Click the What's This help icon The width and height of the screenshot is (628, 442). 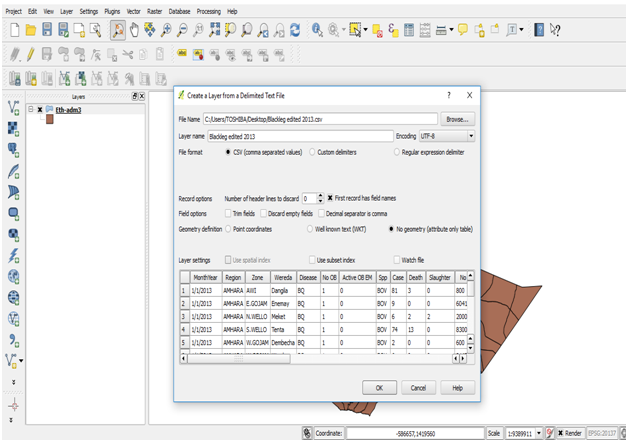click(555, 31)
